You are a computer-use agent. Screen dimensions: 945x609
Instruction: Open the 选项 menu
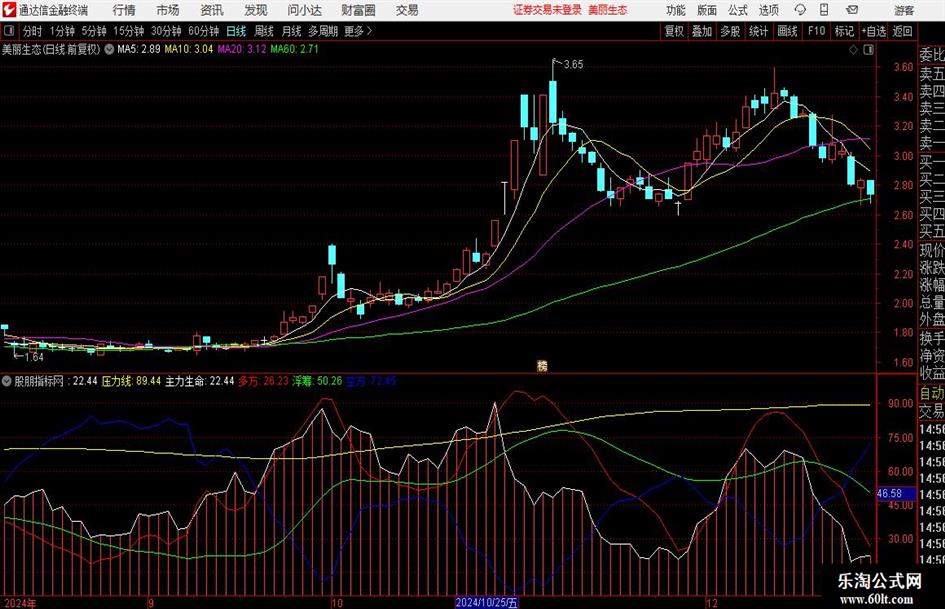[768, 10]
